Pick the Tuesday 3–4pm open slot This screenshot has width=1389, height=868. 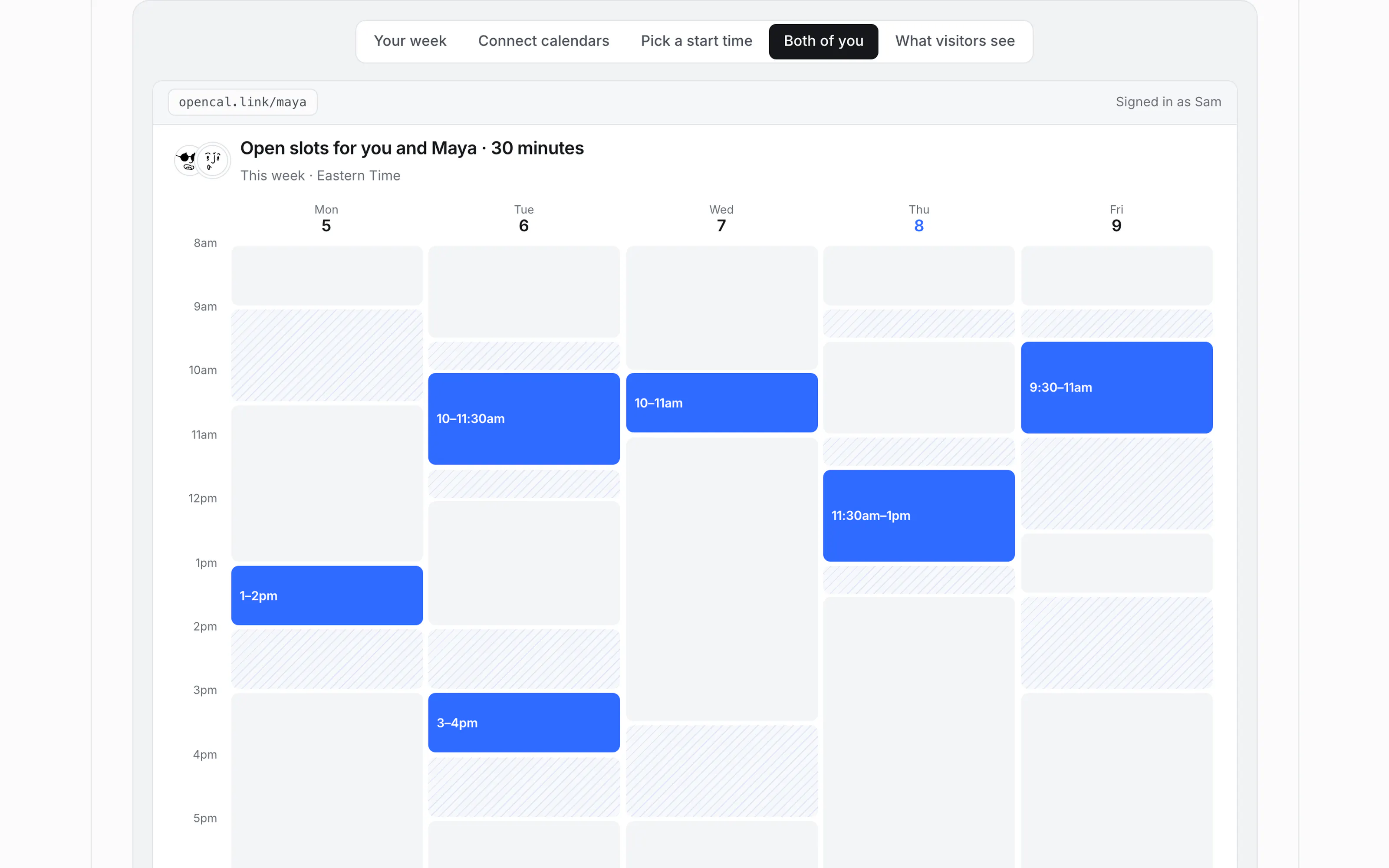[x=524, y=723]
